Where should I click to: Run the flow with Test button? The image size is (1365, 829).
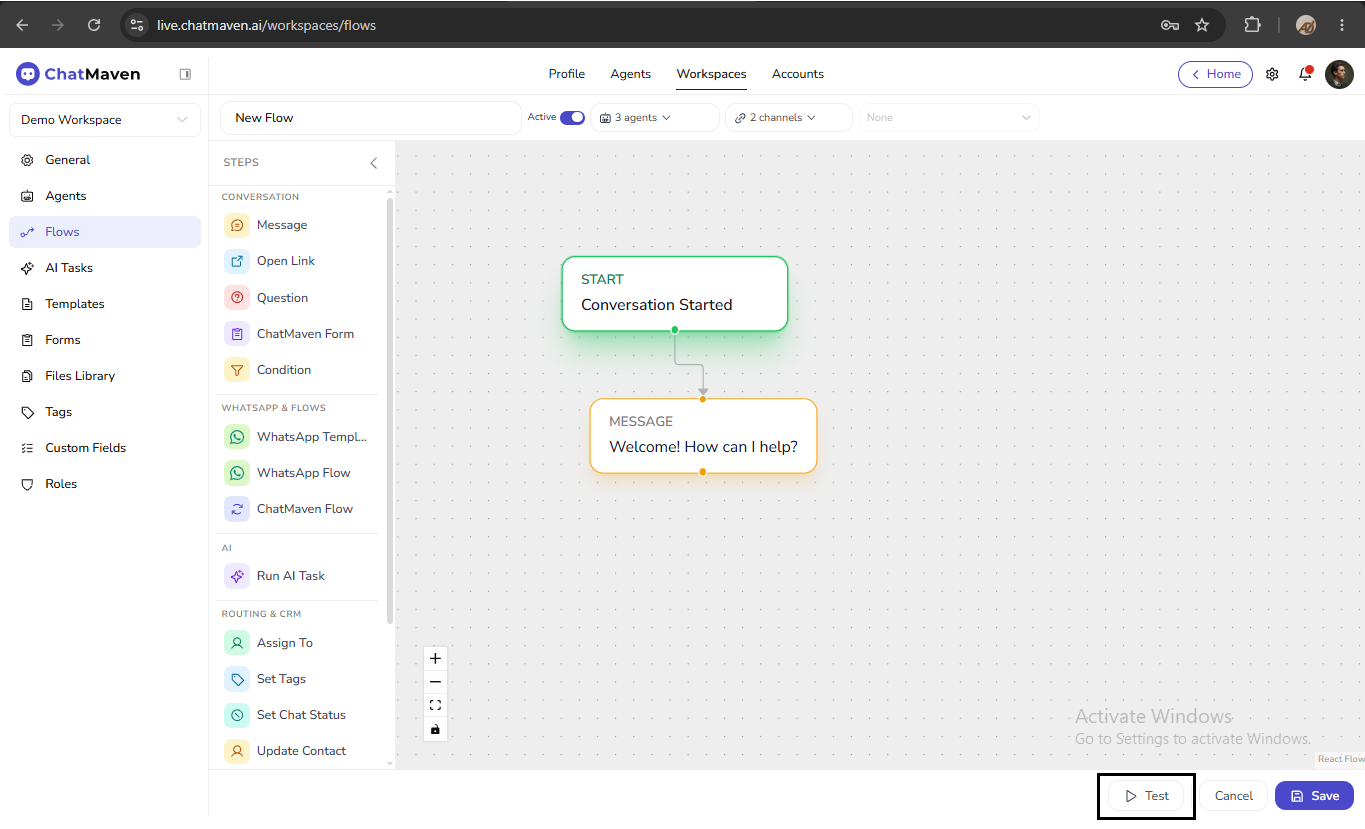(x=1146, y=796)
